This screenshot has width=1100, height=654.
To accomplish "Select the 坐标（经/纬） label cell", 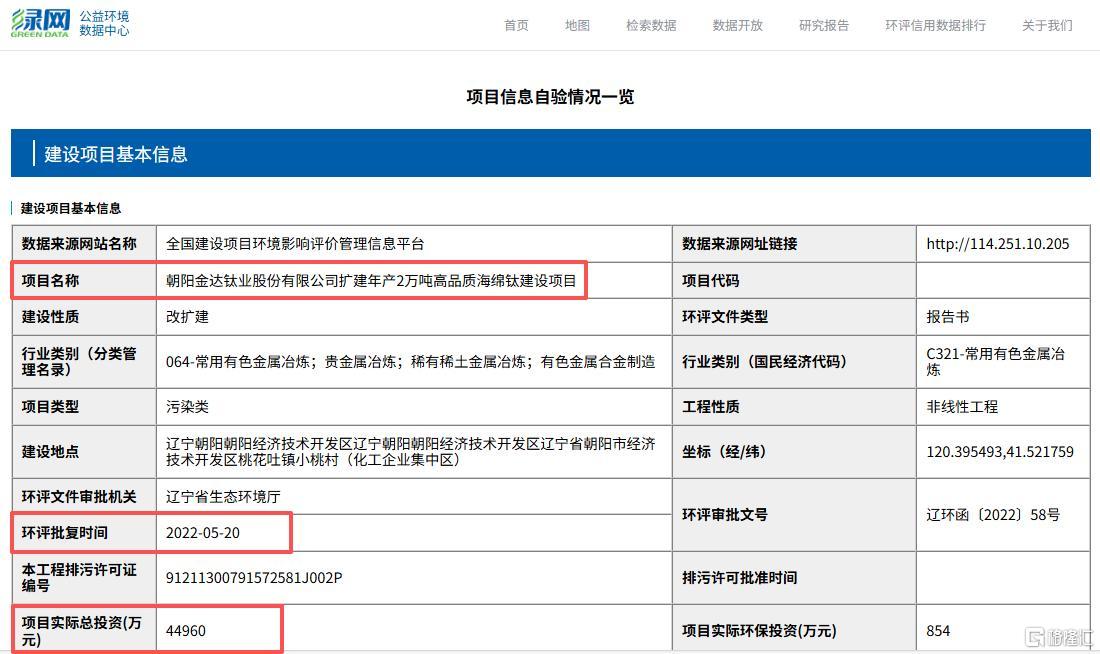I will [794, 451].
